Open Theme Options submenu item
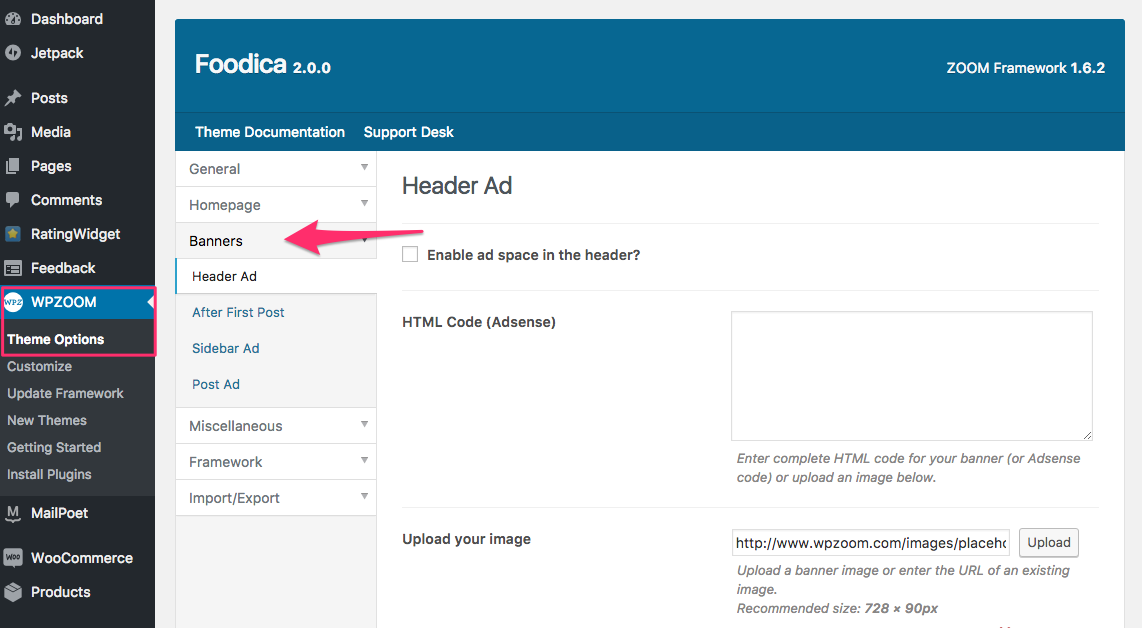 55,339
